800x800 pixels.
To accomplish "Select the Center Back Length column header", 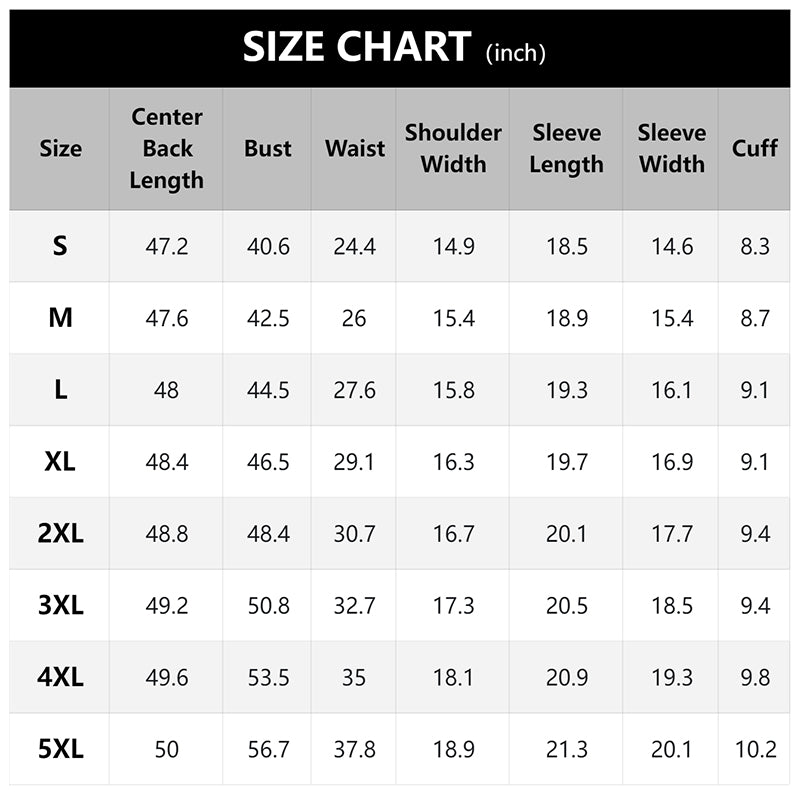I will (166, 148).
